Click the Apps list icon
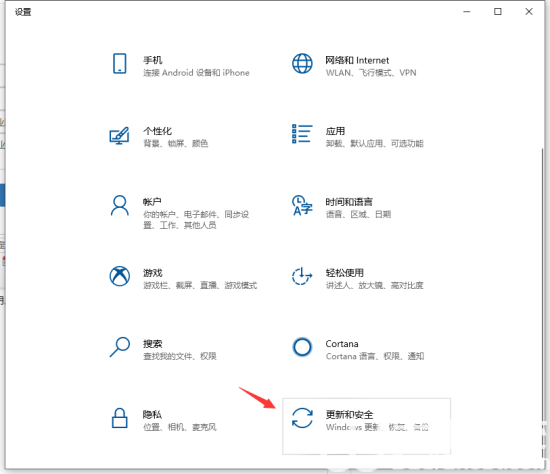 click(302, 134)
